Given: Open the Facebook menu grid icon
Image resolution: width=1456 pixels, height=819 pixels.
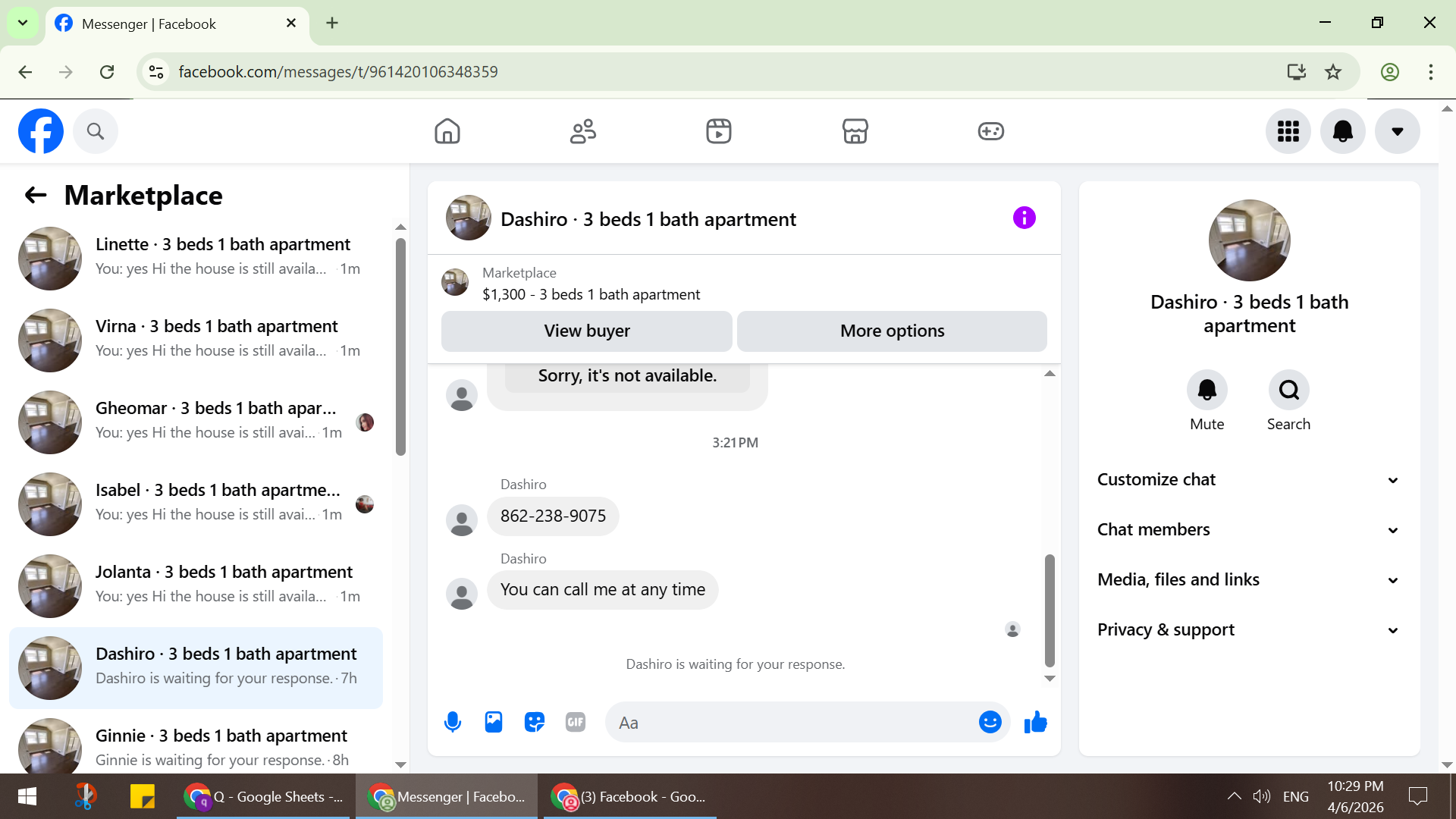Looking at the screenshot, I should [x=1288, y=131].
